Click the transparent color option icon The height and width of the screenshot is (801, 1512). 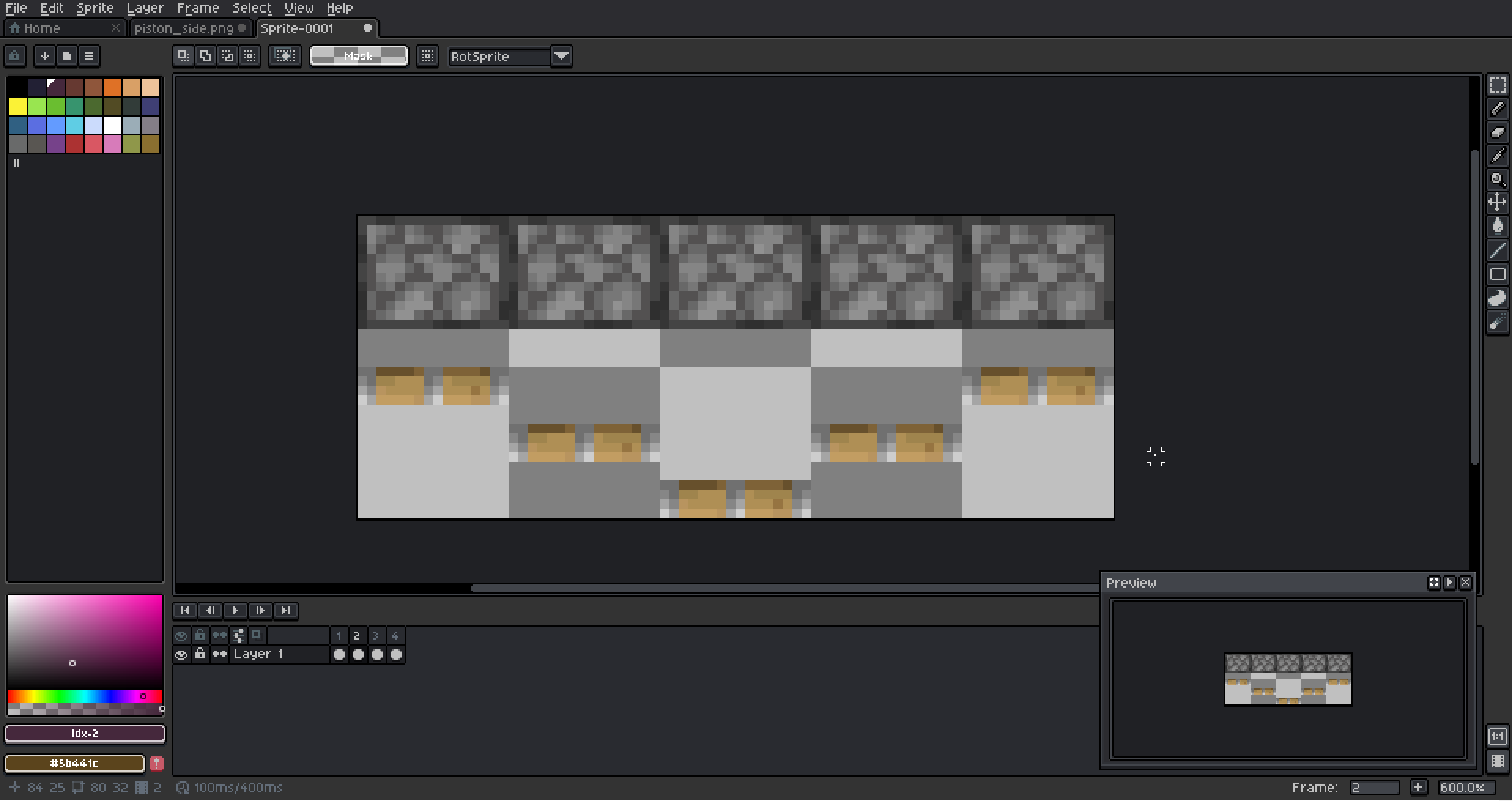(285, 56)
